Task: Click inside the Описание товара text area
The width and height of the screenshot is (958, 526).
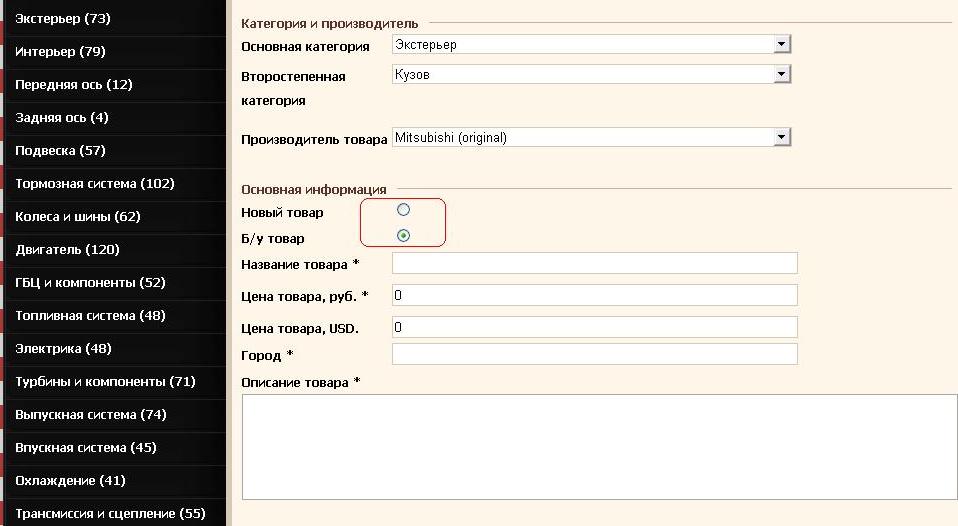Action: coord(599,445)
